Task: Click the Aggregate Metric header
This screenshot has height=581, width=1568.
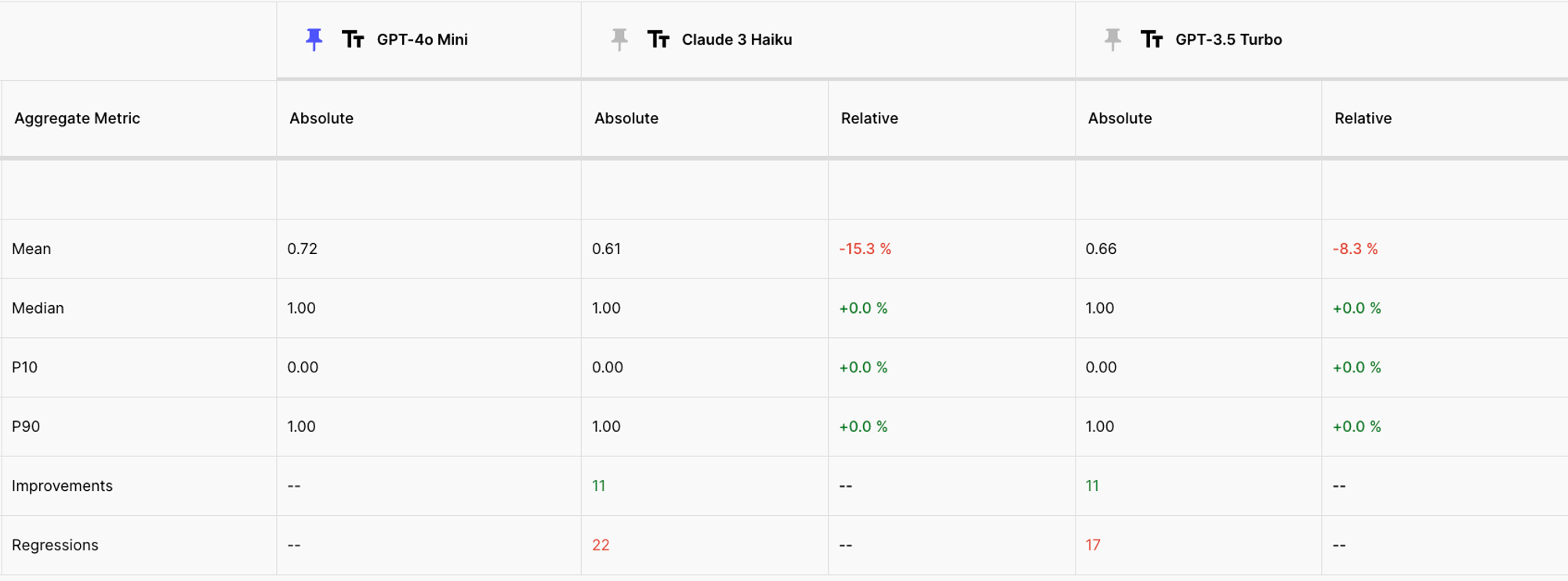Action: (x=77, y=118)
